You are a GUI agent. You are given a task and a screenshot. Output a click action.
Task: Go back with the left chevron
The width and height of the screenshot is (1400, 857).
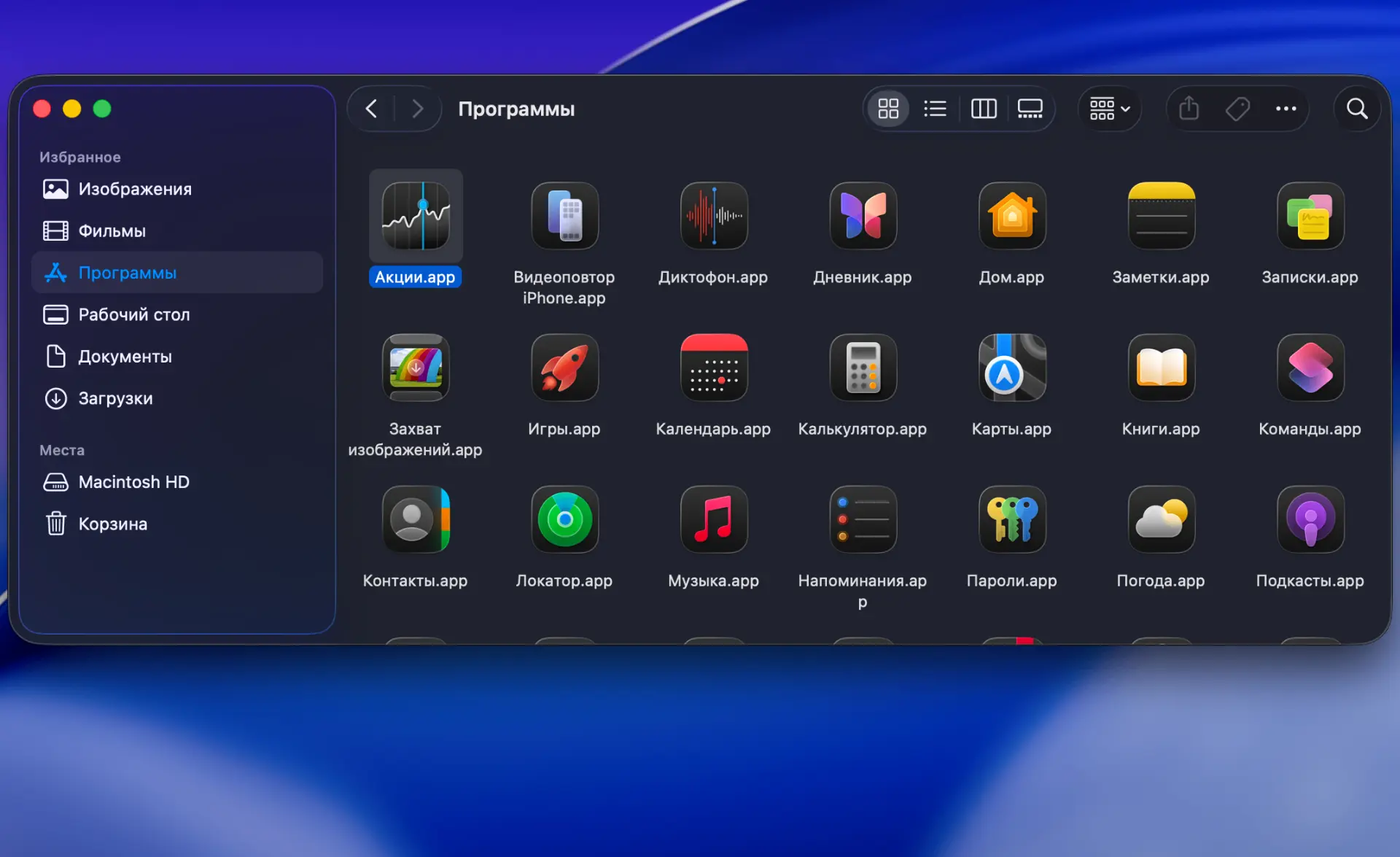(371, 109)
